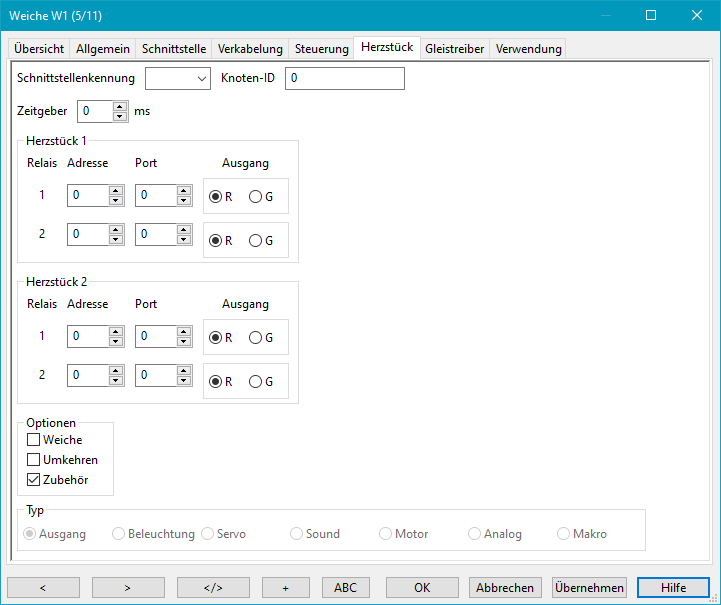Click the next item '>' button

point(128,588)
